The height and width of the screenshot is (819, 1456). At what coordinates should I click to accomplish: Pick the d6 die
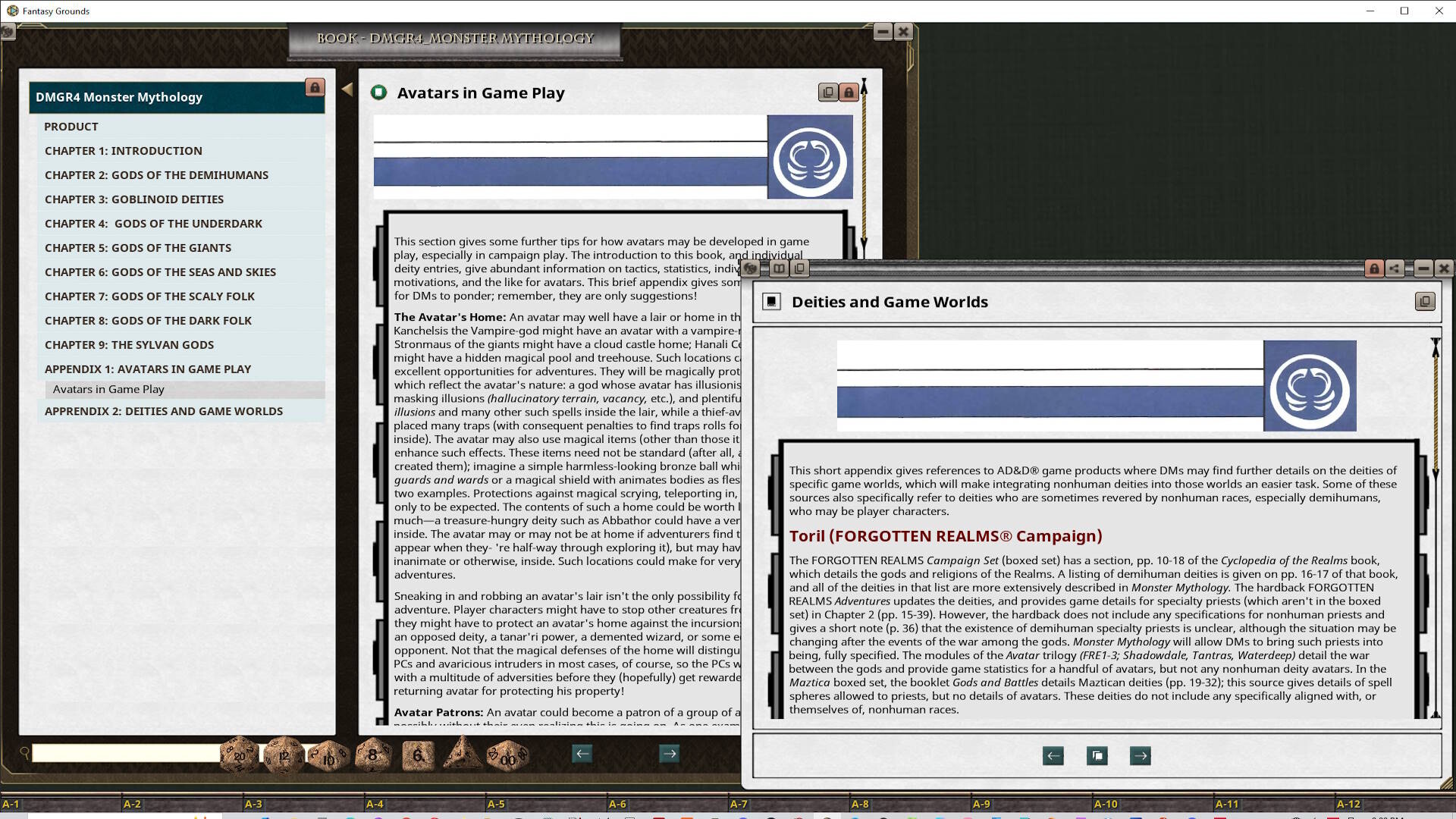click(x=418, y=755)
